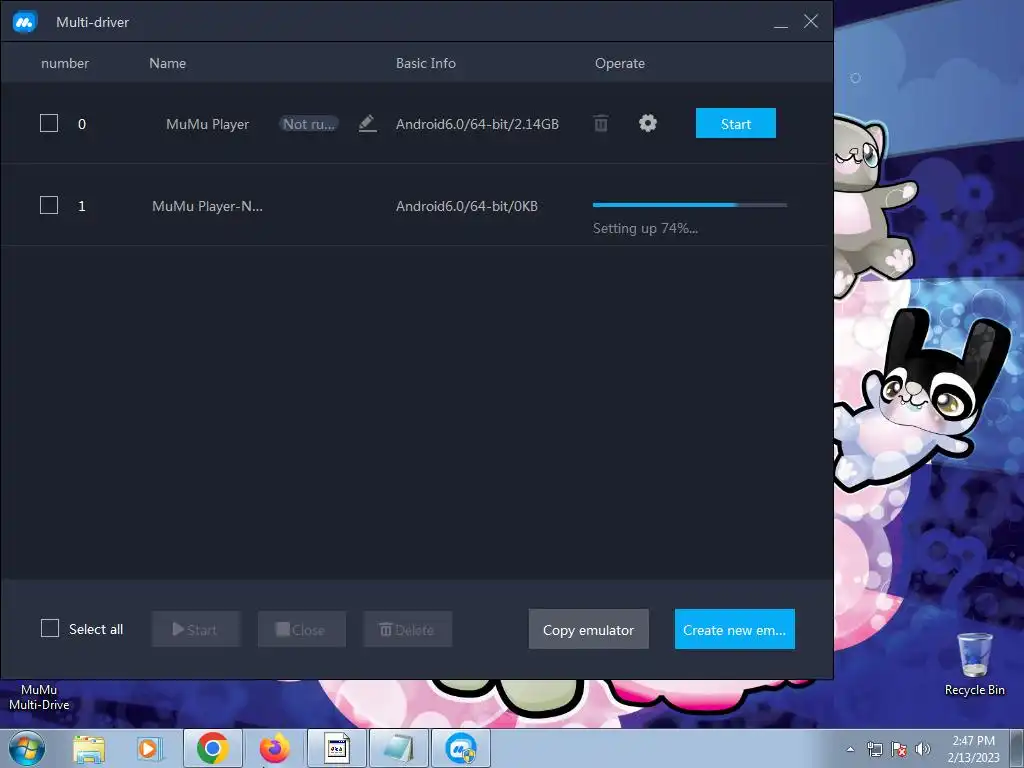Tick the checkbox for emulator 1
This screenshot has height=768, width=1024.
[x=49, y=206]
